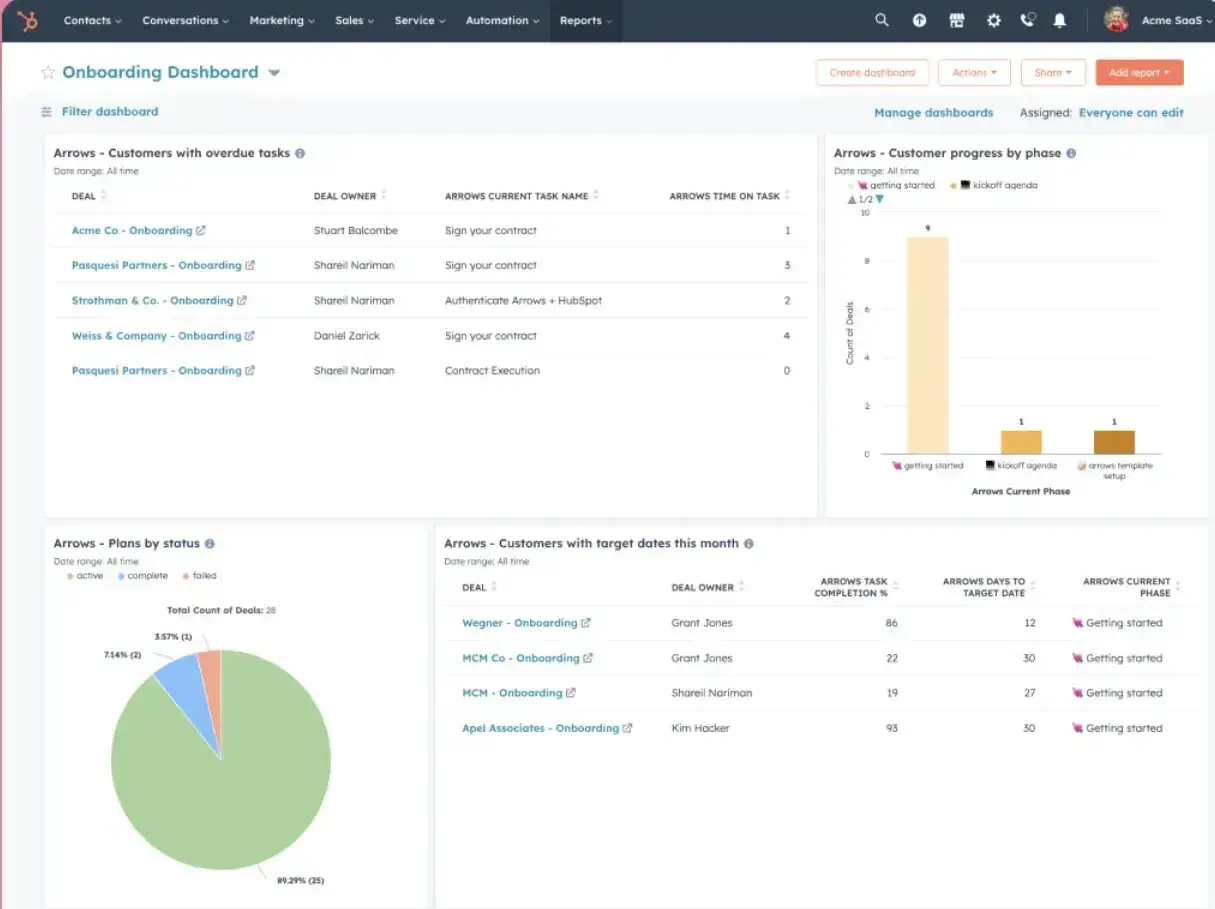This screenshot has width=1215, height=909.
Task: Open the settings gear
Action: [x=993, y=20]
